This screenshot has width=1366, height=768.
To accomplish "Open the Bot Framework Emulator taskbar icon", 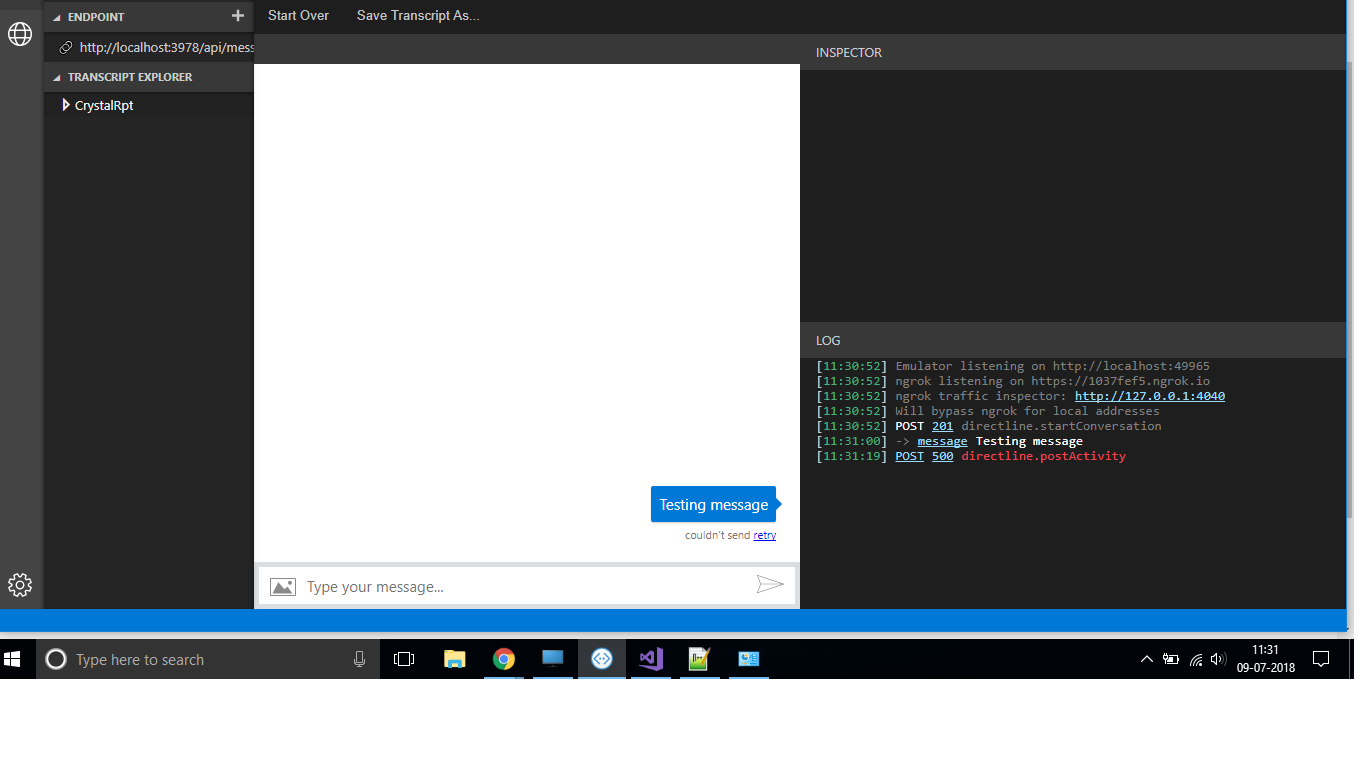I will click(x=601, y=659).
